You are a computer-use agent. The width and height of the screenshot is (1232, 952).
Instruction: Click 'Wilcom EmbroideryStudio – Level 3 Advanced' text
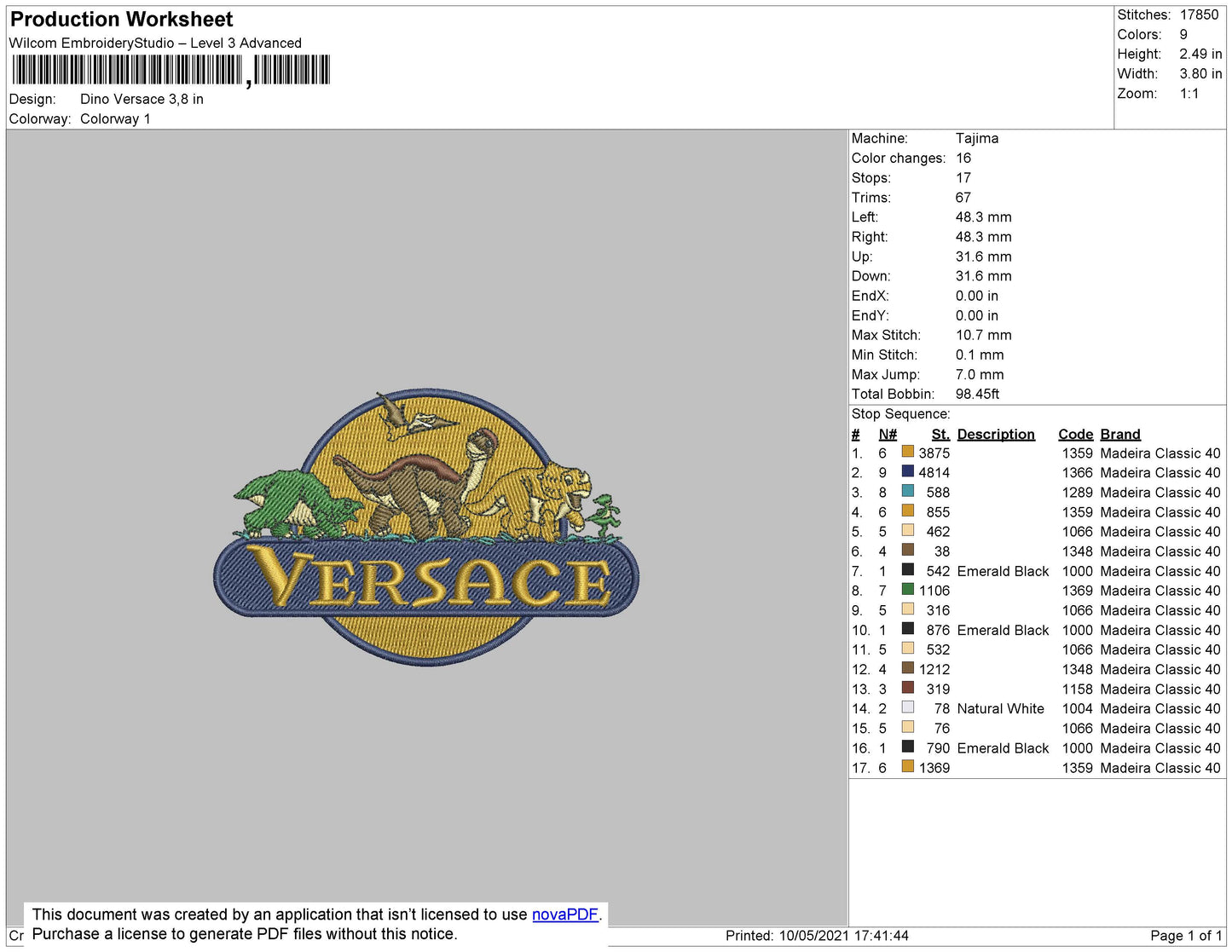click(155, 43)
